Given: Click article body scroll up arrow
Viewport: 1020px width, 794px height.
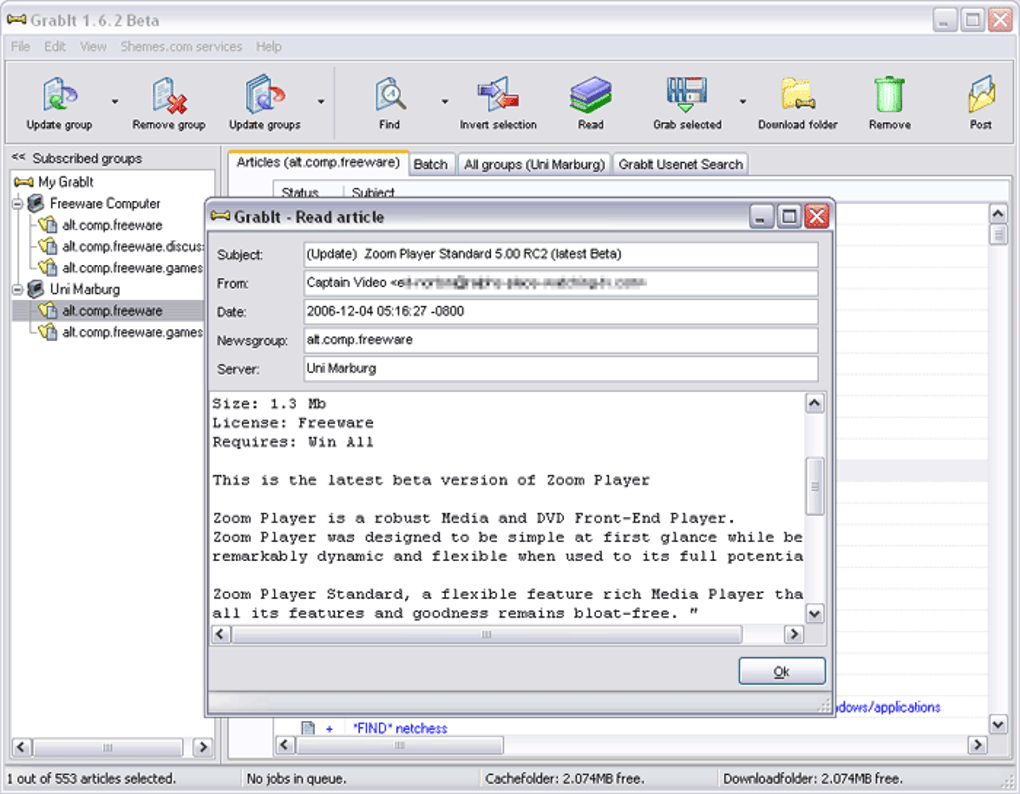Looking at the screenshot, I should tap(814, 403).
